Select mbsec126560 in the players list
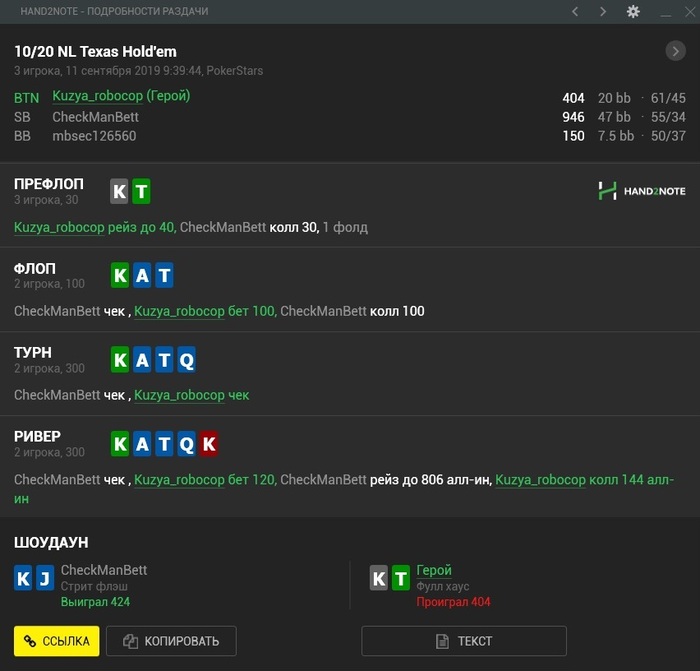Viewport: 700px width, 671px height. [94, 136]
